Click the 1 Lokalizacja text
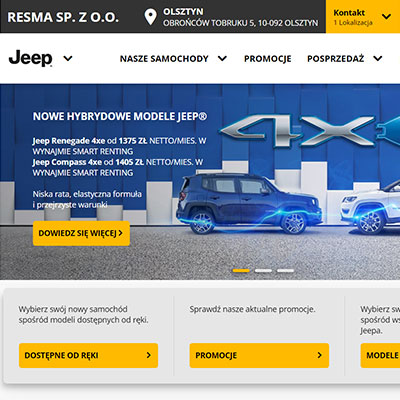The width and height of the screenshot is (400, 400). (x=353, y=23)
